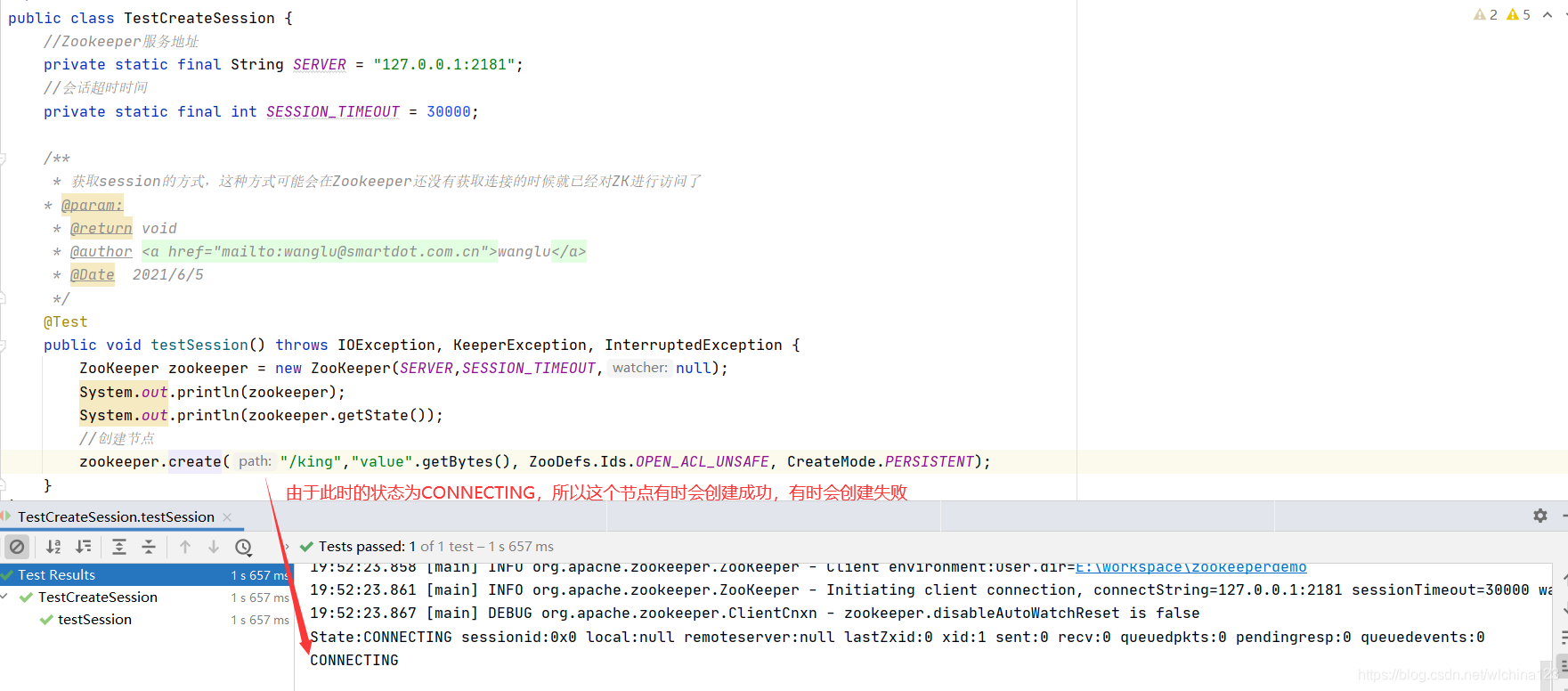Click the 30000 timeout value

click(449, 111)
